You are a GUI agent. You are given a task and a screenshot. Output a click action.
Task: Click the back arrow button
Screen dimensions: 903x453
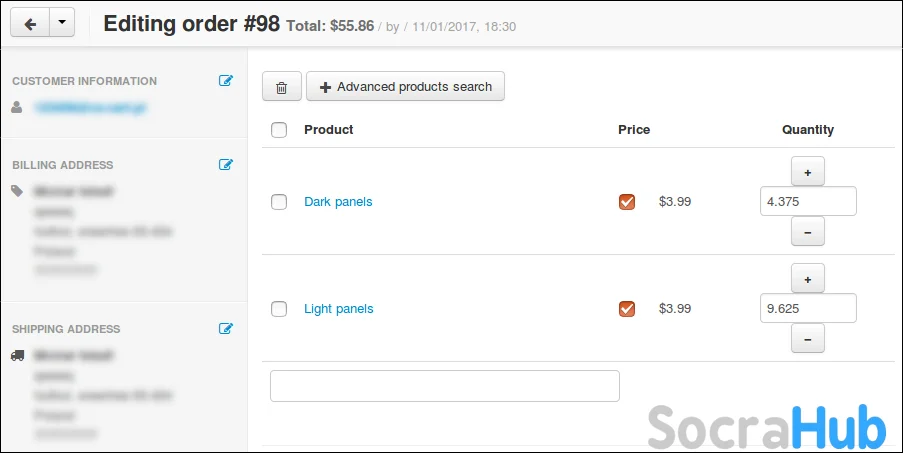pyautogui.click(x=29, y=22)
